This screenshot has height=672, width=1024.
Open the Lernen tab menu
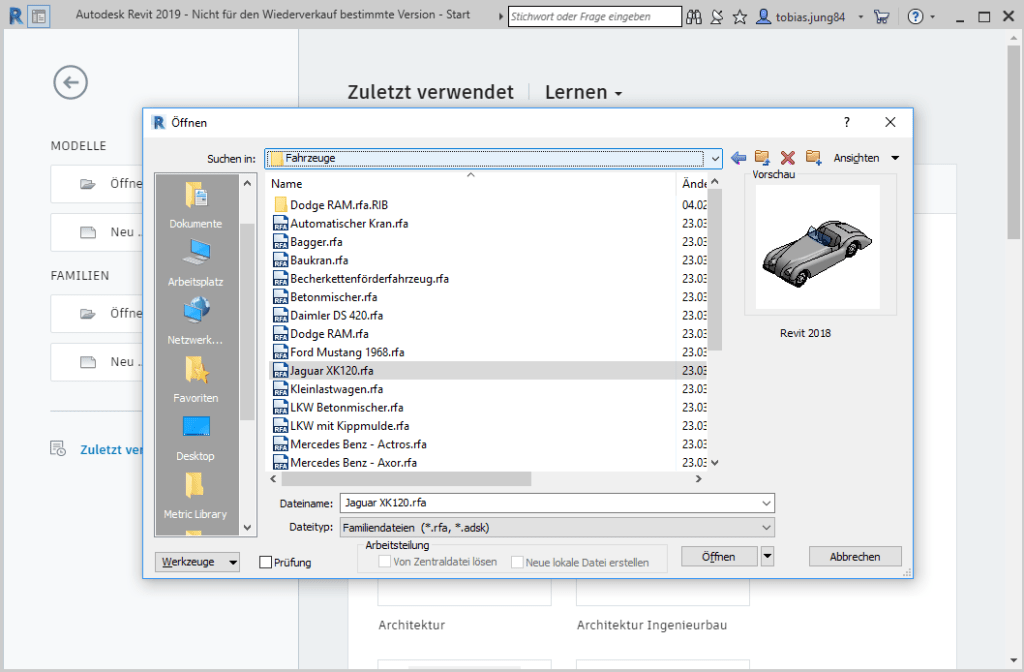(x=583, y=92)
